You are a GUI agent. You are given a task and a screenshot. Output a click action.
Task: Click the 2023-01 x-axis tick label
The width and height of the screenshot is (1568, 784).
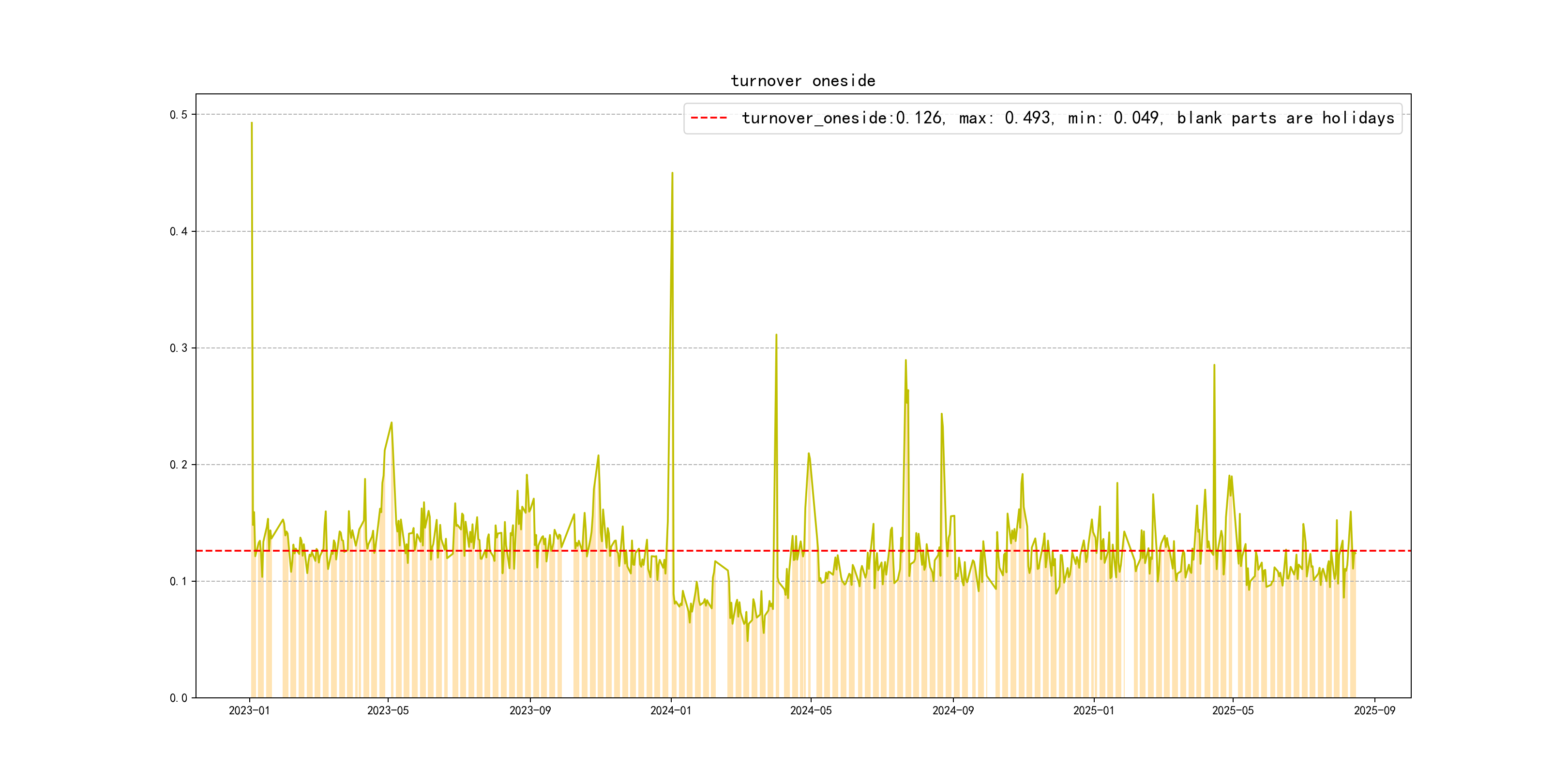click(249, 710)
